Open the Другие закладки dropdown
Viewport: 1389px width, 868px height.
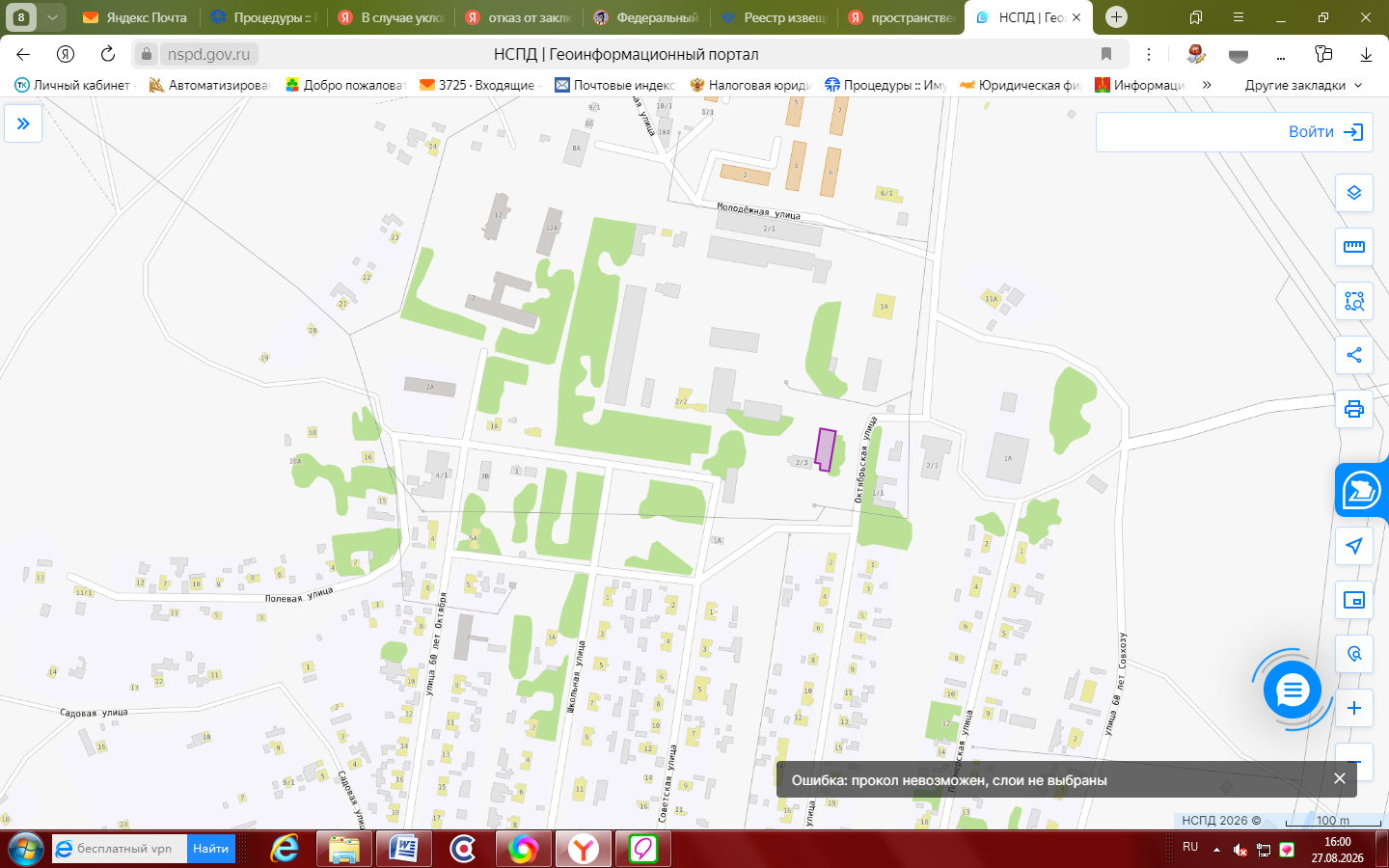[x=1303, y=85]
